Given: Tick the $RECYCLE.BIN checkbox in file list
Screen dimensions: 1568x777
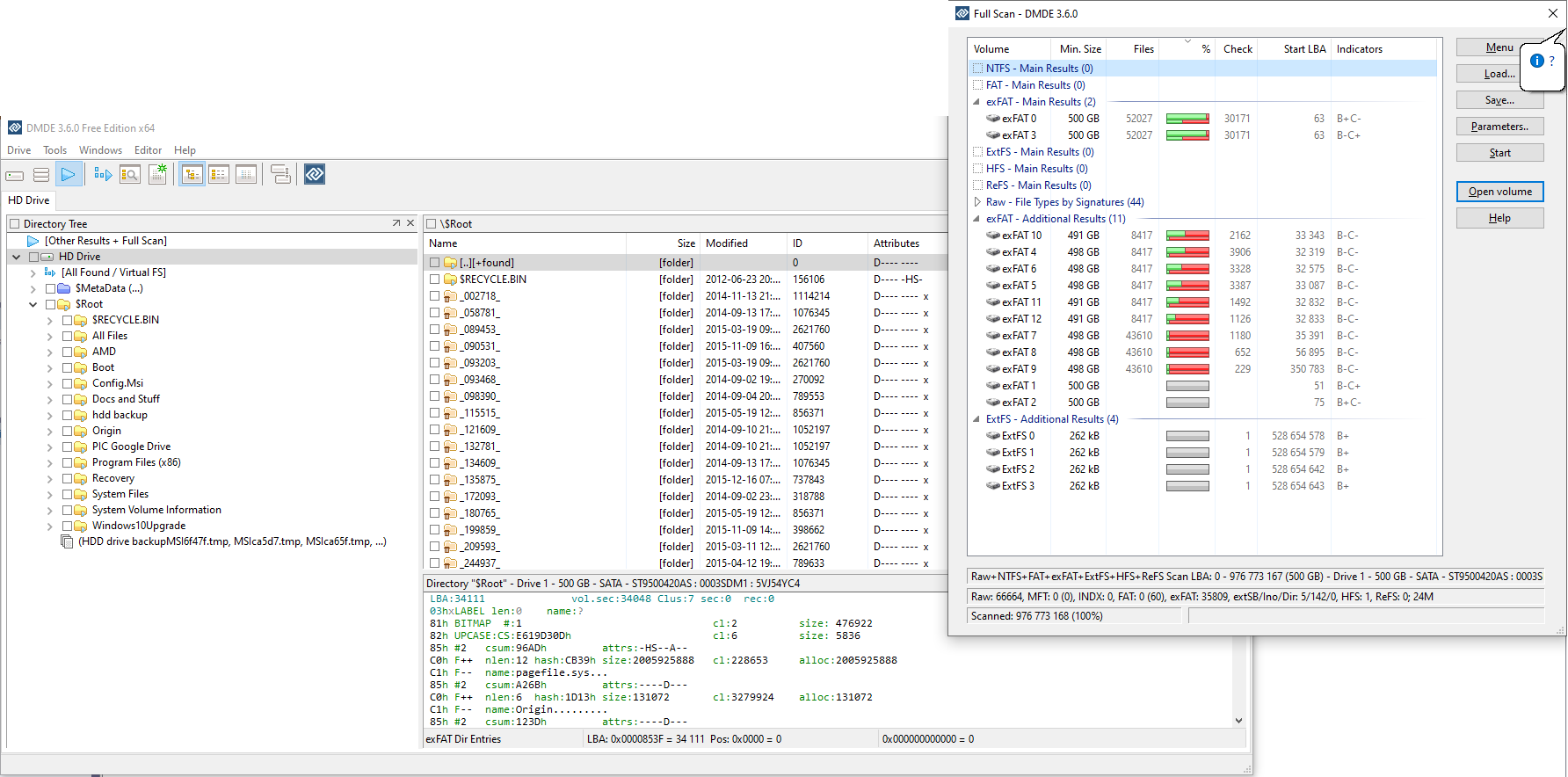Looking at the screenshot, I should click(434, 280).
